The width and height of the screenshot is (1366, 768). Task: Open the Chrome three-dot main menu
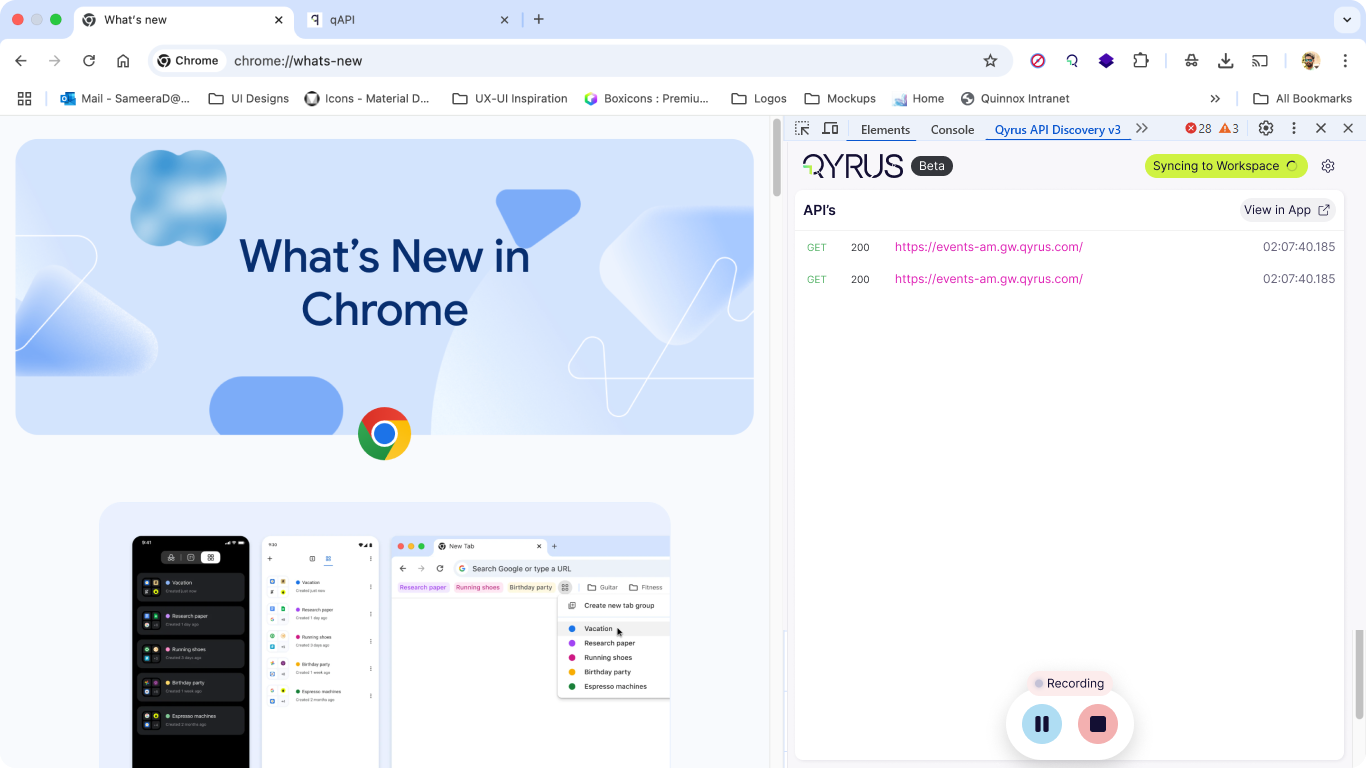coord(1345,61)
